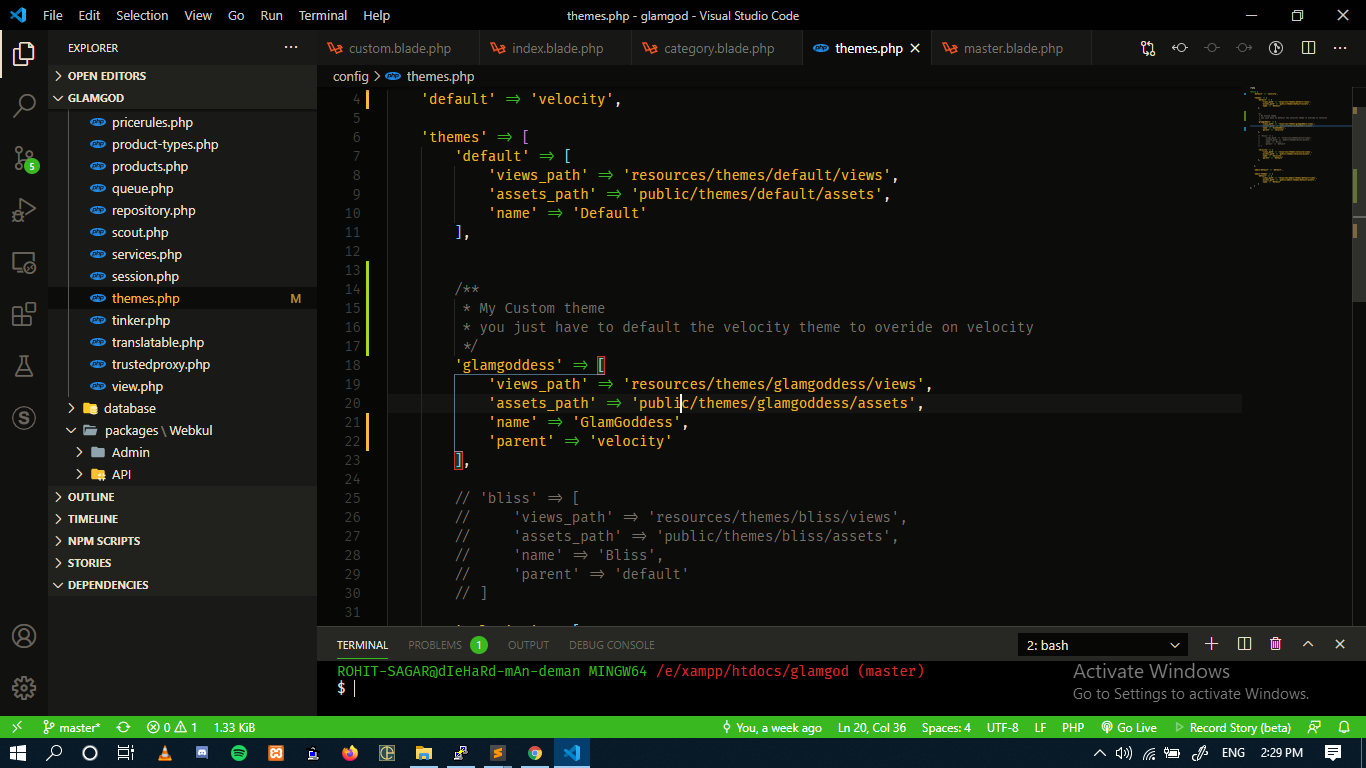Go to previous change arrow icon
Viewport: 1366px width, 768px height.
(1180, 48)
